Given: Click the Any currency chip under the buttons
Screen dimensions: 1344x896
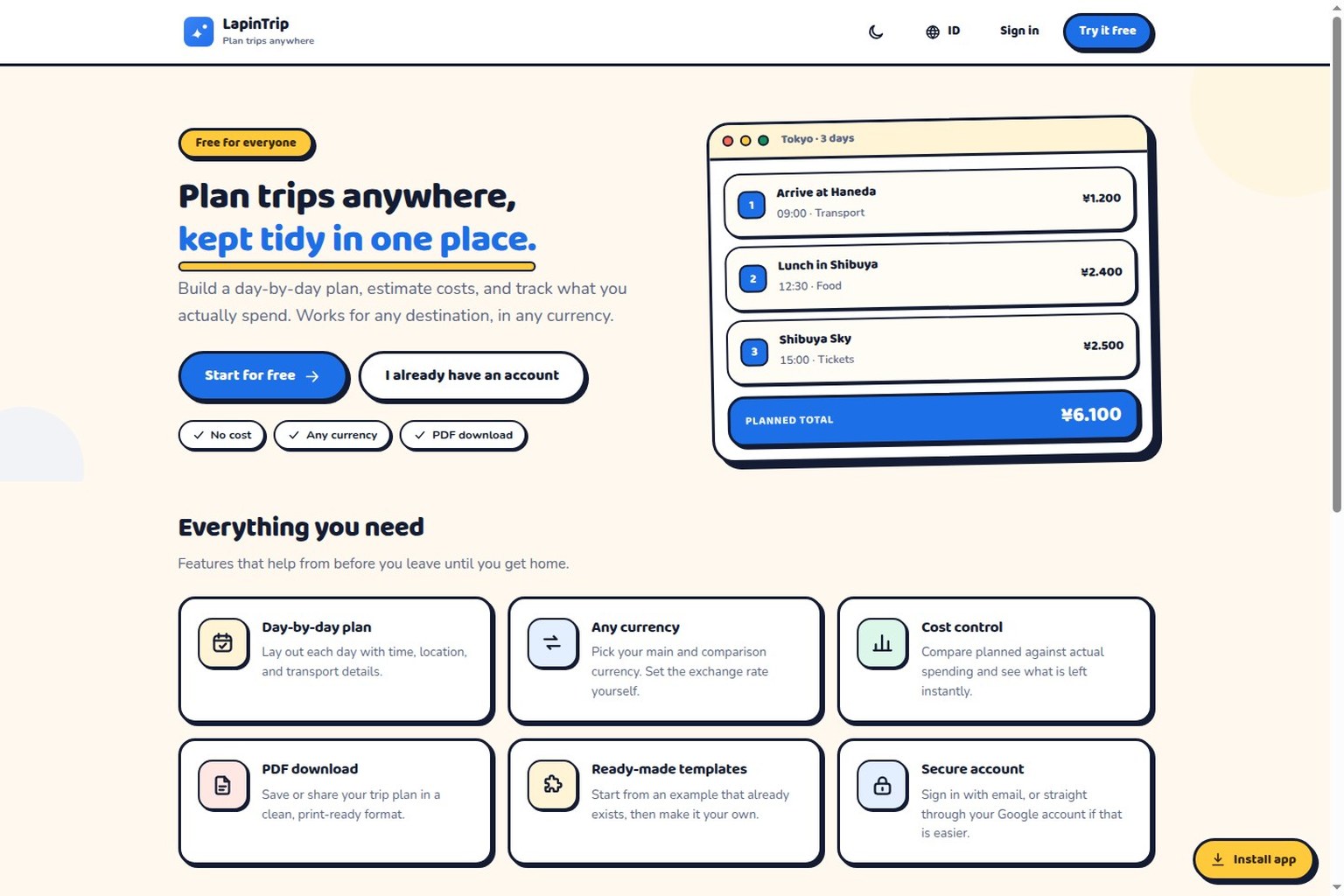Looking at the screenshot, I should [332, 435].
